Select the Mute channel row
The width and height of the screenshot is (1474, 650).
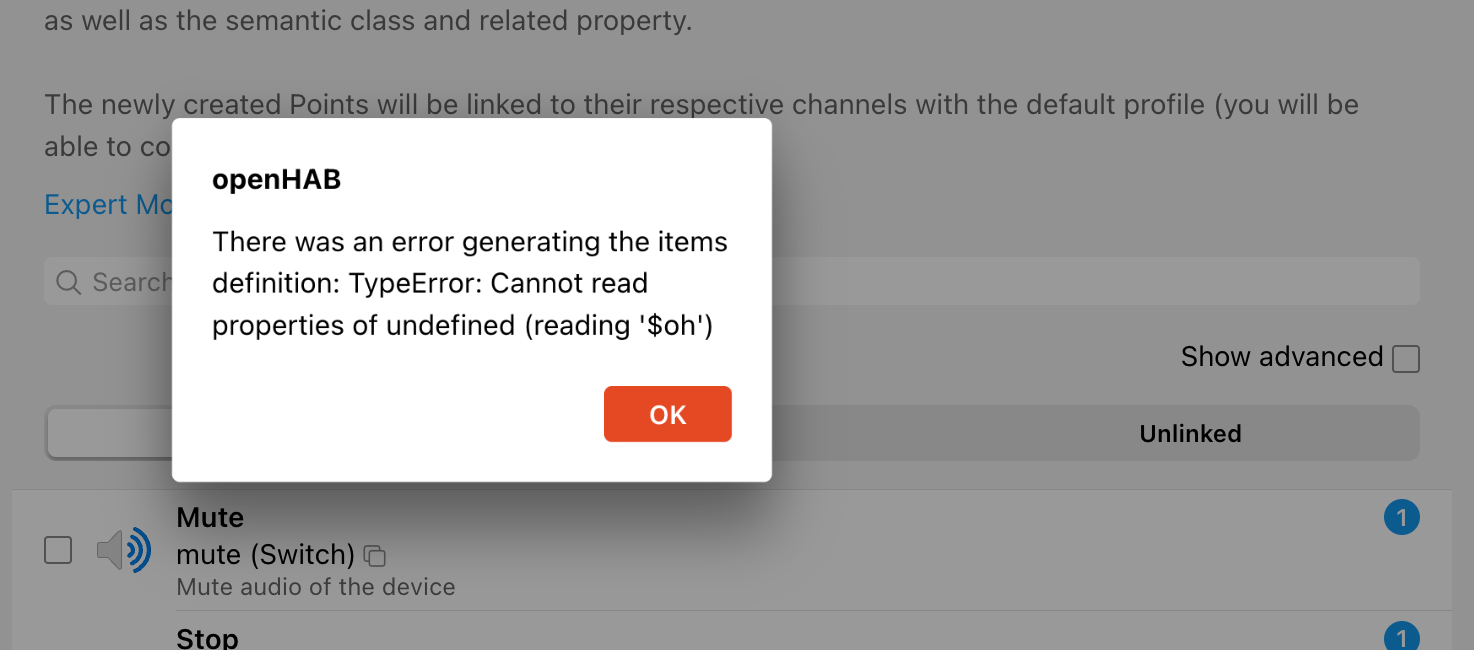[x=700, y=549]
